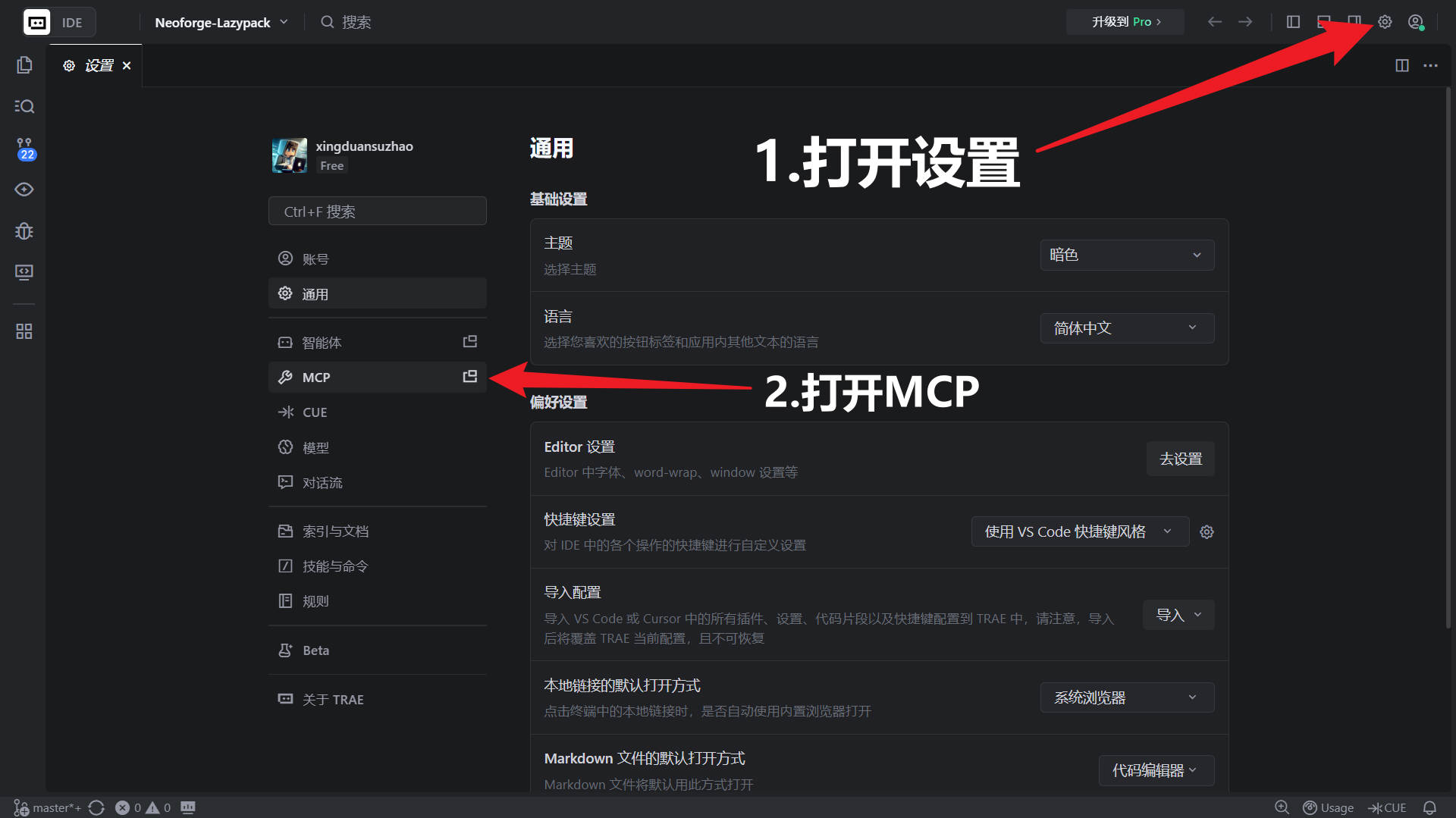Open the ports panel icon in status bar
This screenshot has height=818, width=1456.
pyautogui.click(x=188, y=807)
